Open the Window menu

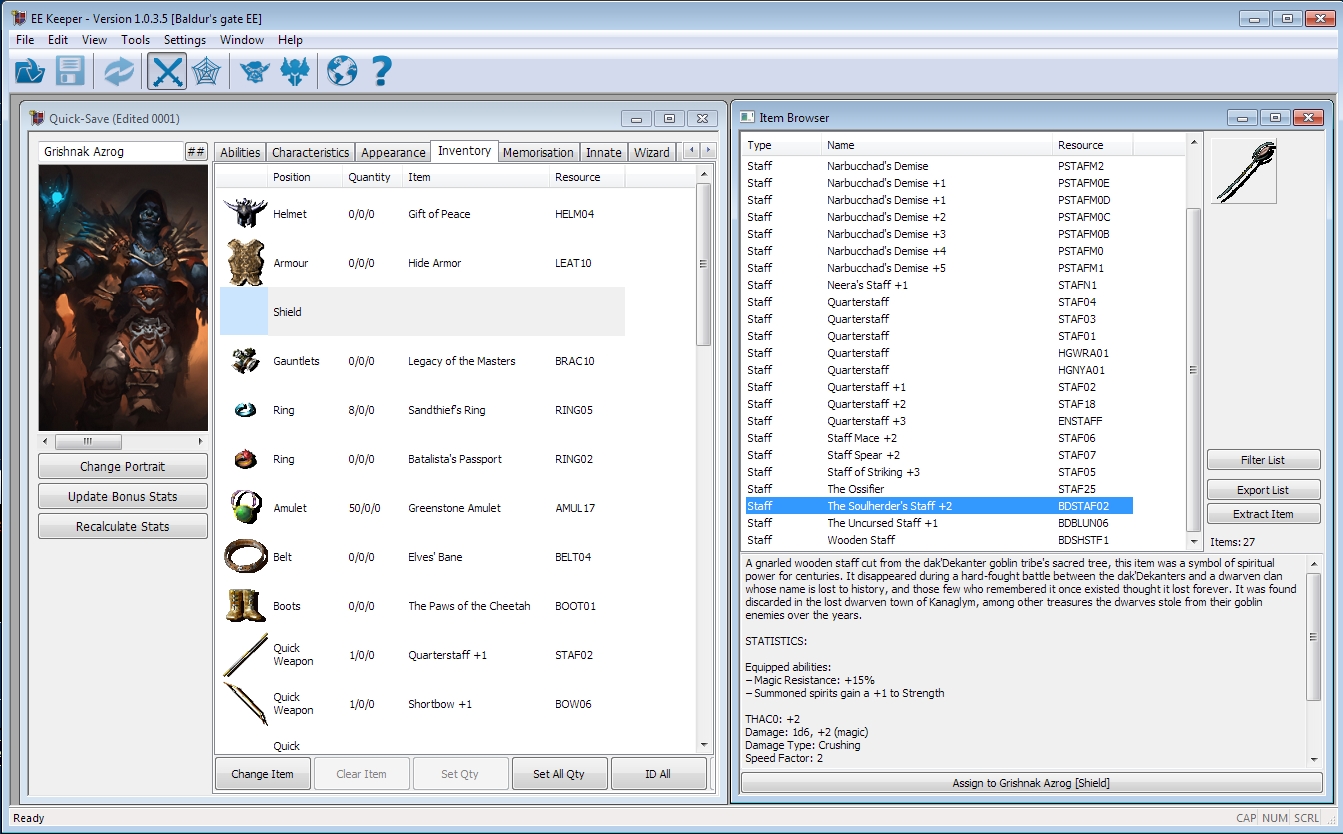pos(242,40)
